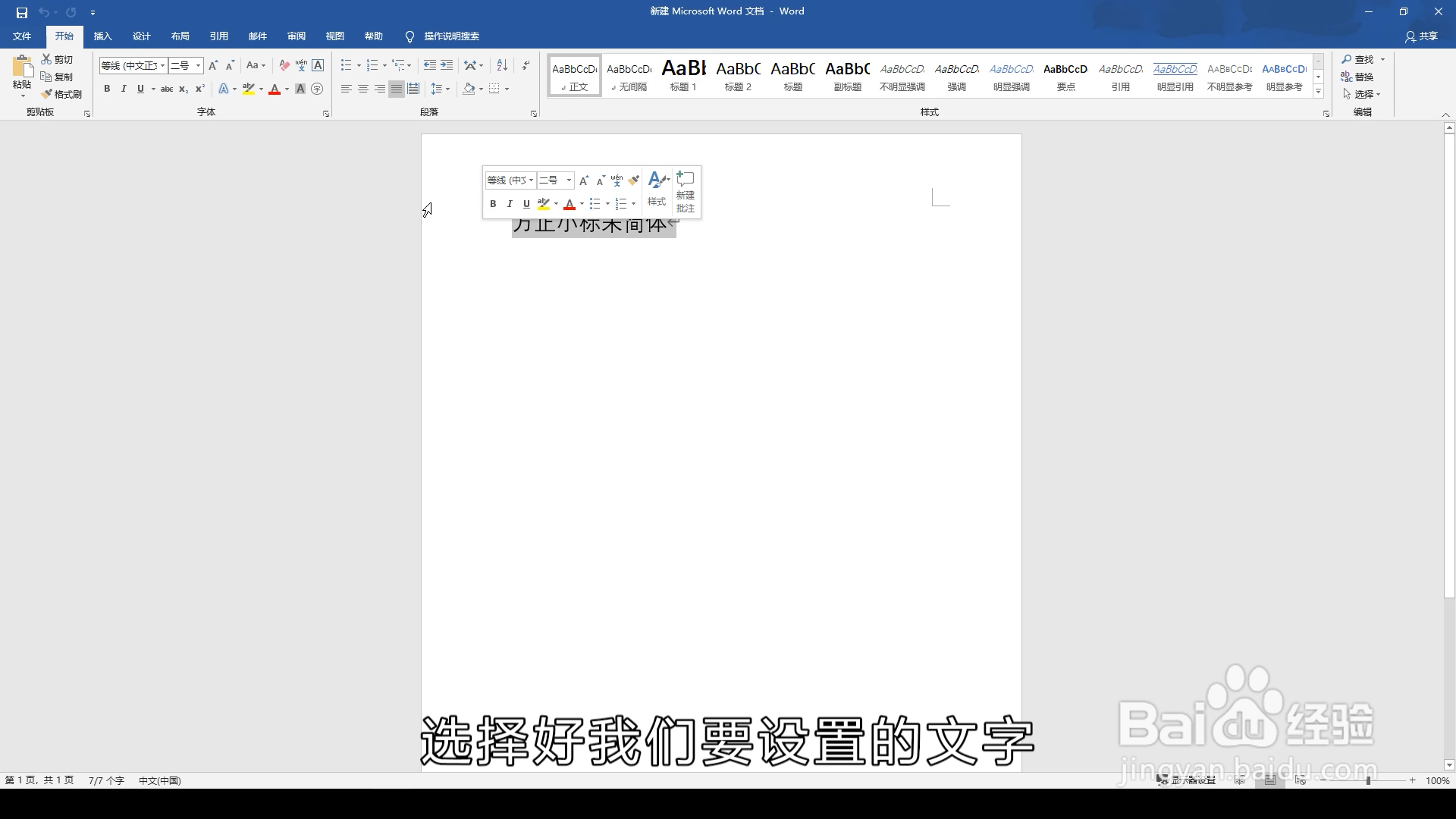Click New Comment (新建批注) in mini toolbar
The height and width of the screenshot is (819, 1456).
[x=686, y=191]
